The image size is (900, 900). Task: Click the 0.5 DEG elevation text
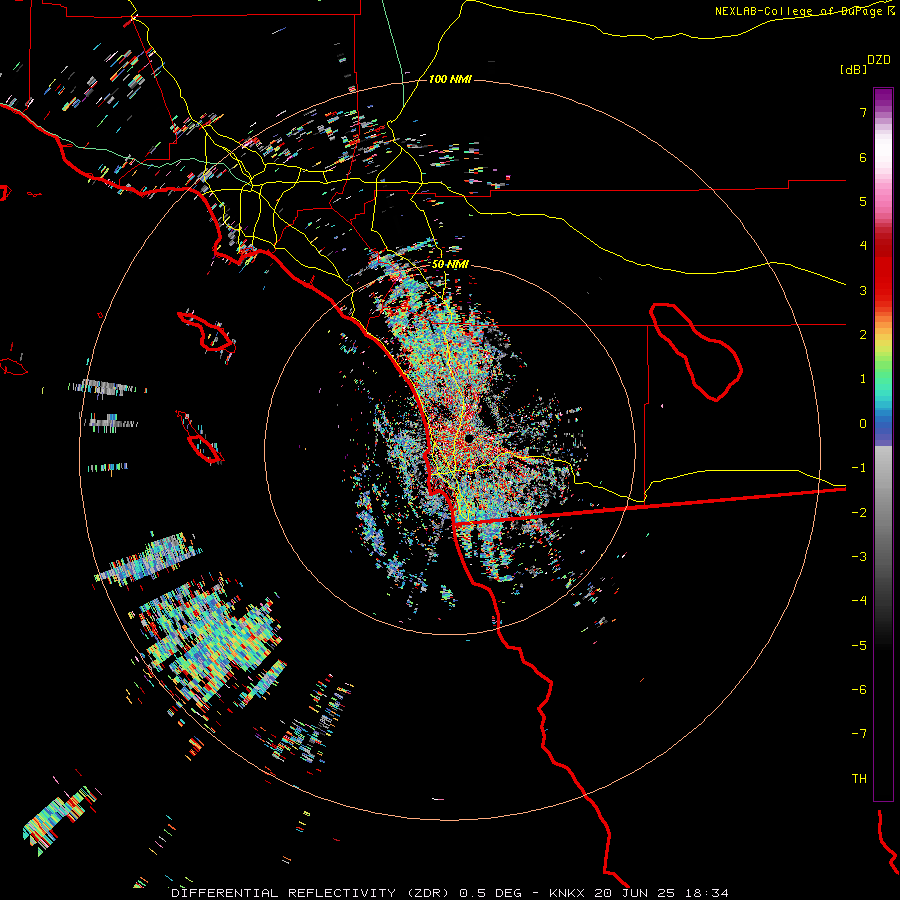(x=491, y=893)
